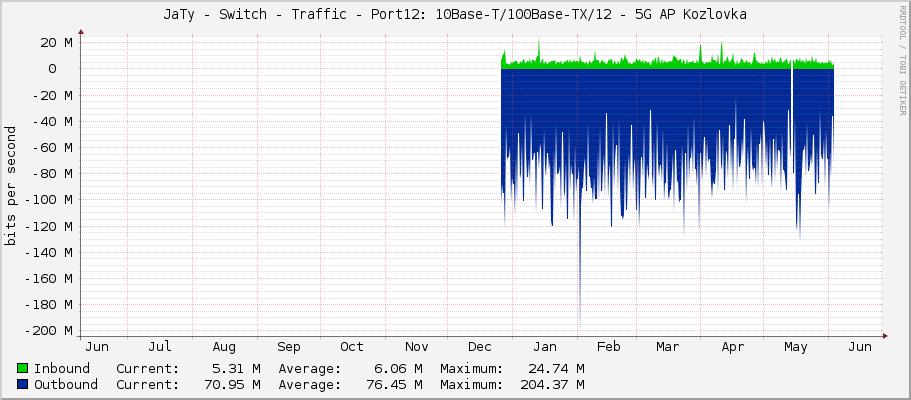Image resolution: width=911 pixels, height=400 pixels.
Task: Click the '-60 M' y-axis tick label
Action: point(53,147)
